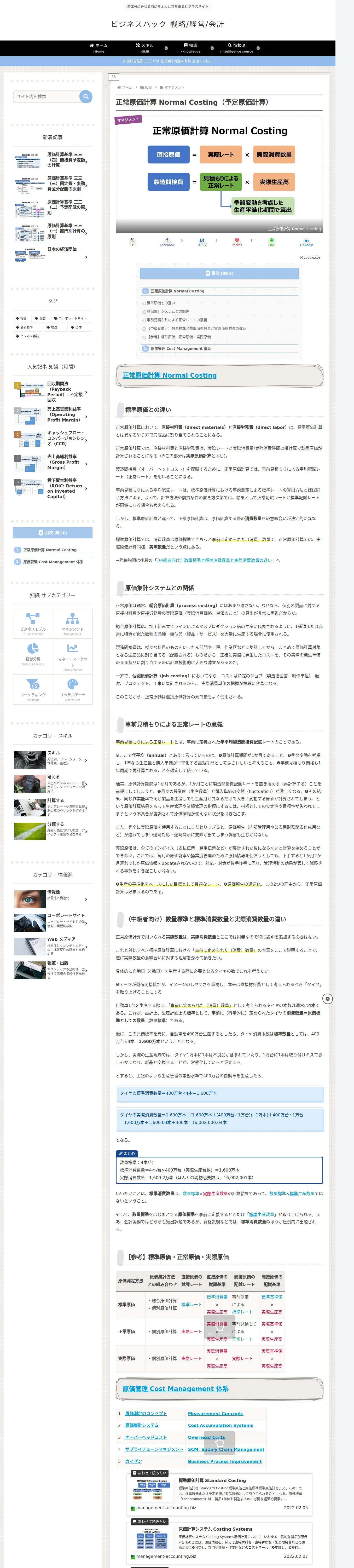Open the 正常原価計算 Normal Costing heading link
Screen dimensions: 354x1568
(170, 376)
